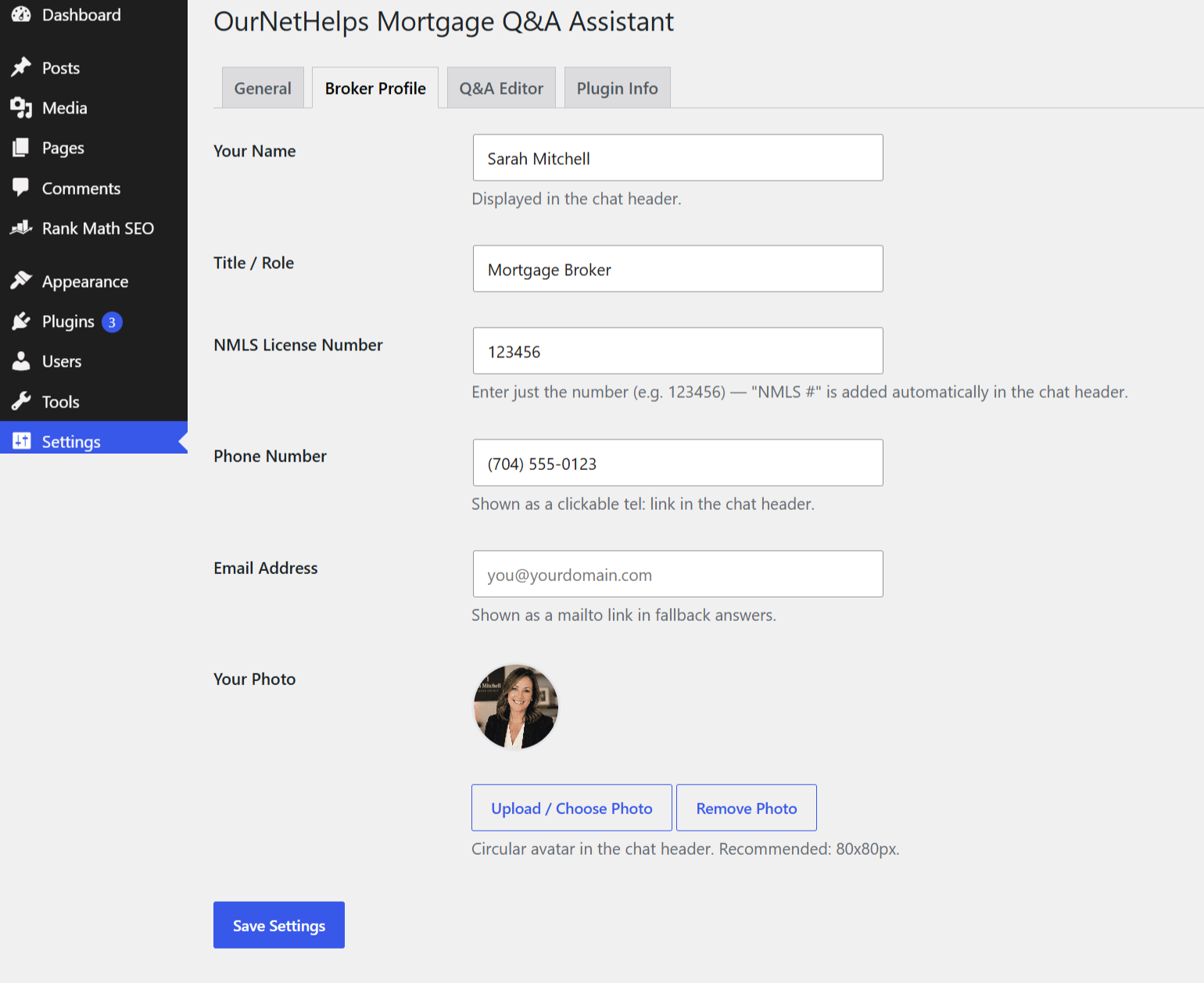Open the Appearance menu
Screen dimensions: 1204x983
tap(85, 282)
